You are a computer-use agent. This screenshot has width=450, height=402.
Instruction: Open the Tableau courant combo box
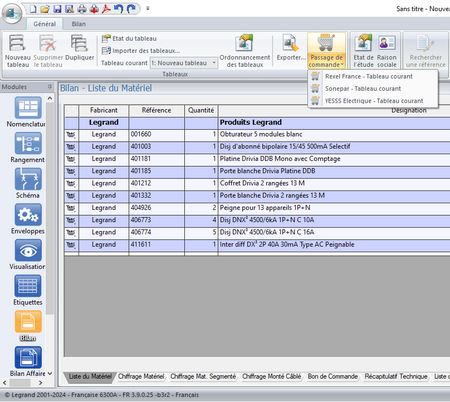184,63
